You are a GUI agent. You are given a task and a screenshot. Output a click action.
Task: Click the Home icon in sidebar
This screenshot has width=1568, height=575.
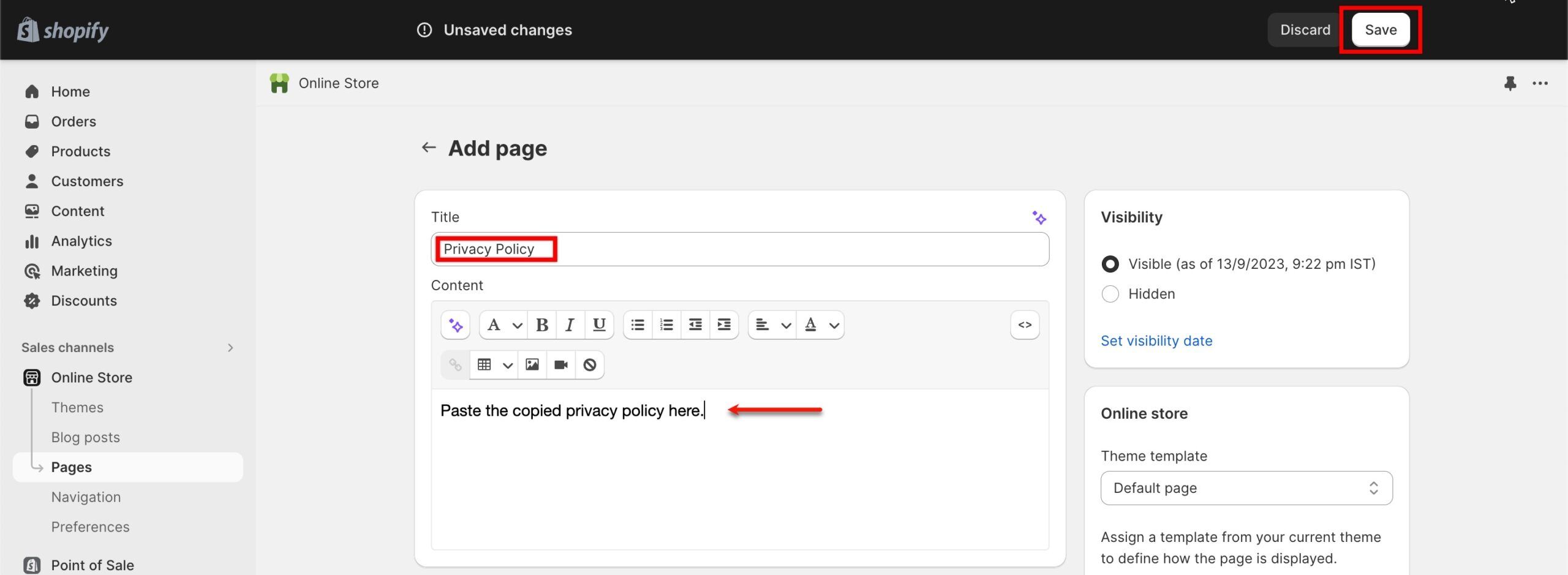32,92
